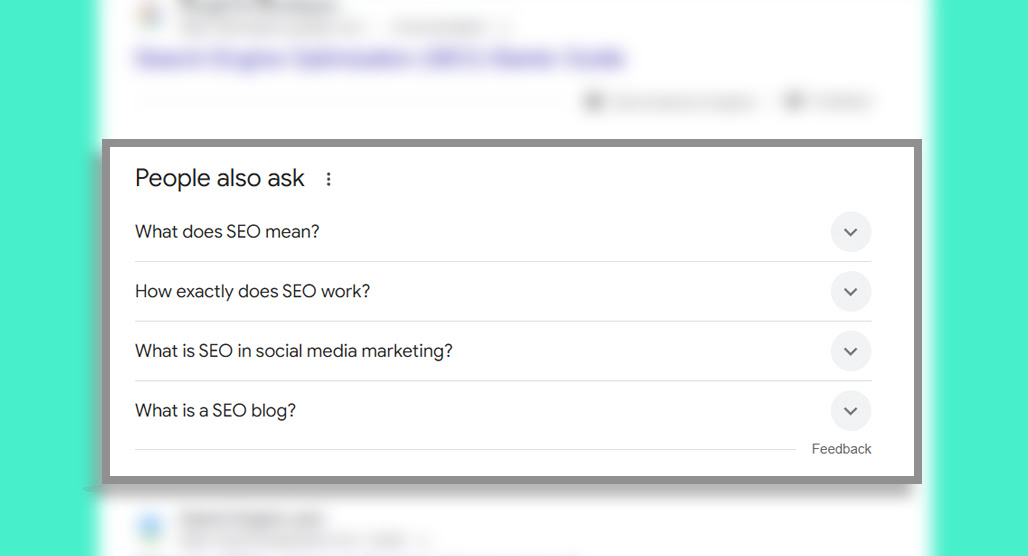The height and width of the screenshot is (556, 1028).
Task: Click the shorter blurred gray button with icon
Action: coord(827,102)
